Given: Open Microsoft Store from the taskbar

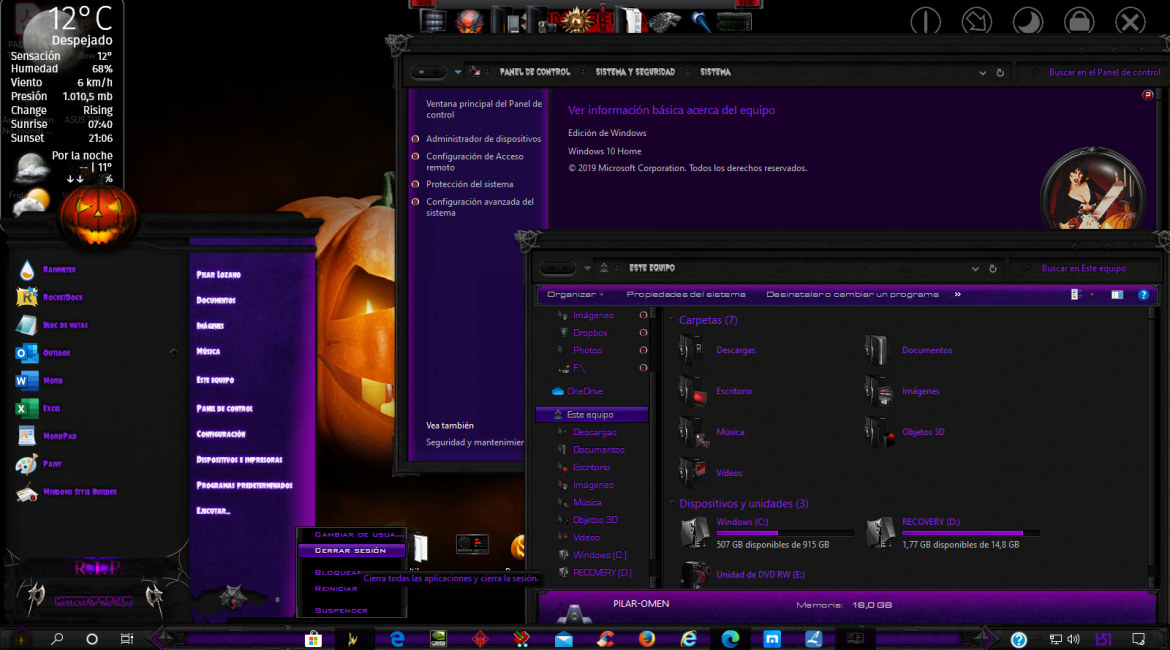Looking at the screenshot, I should tap(313, 639).
